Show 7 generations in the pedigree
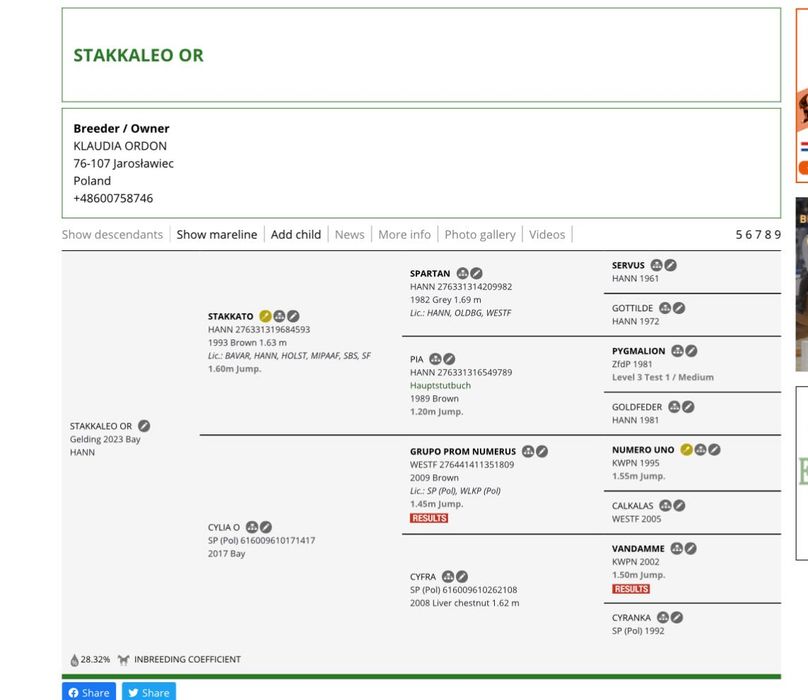This screenshot has height=700, width=808. 758,235
